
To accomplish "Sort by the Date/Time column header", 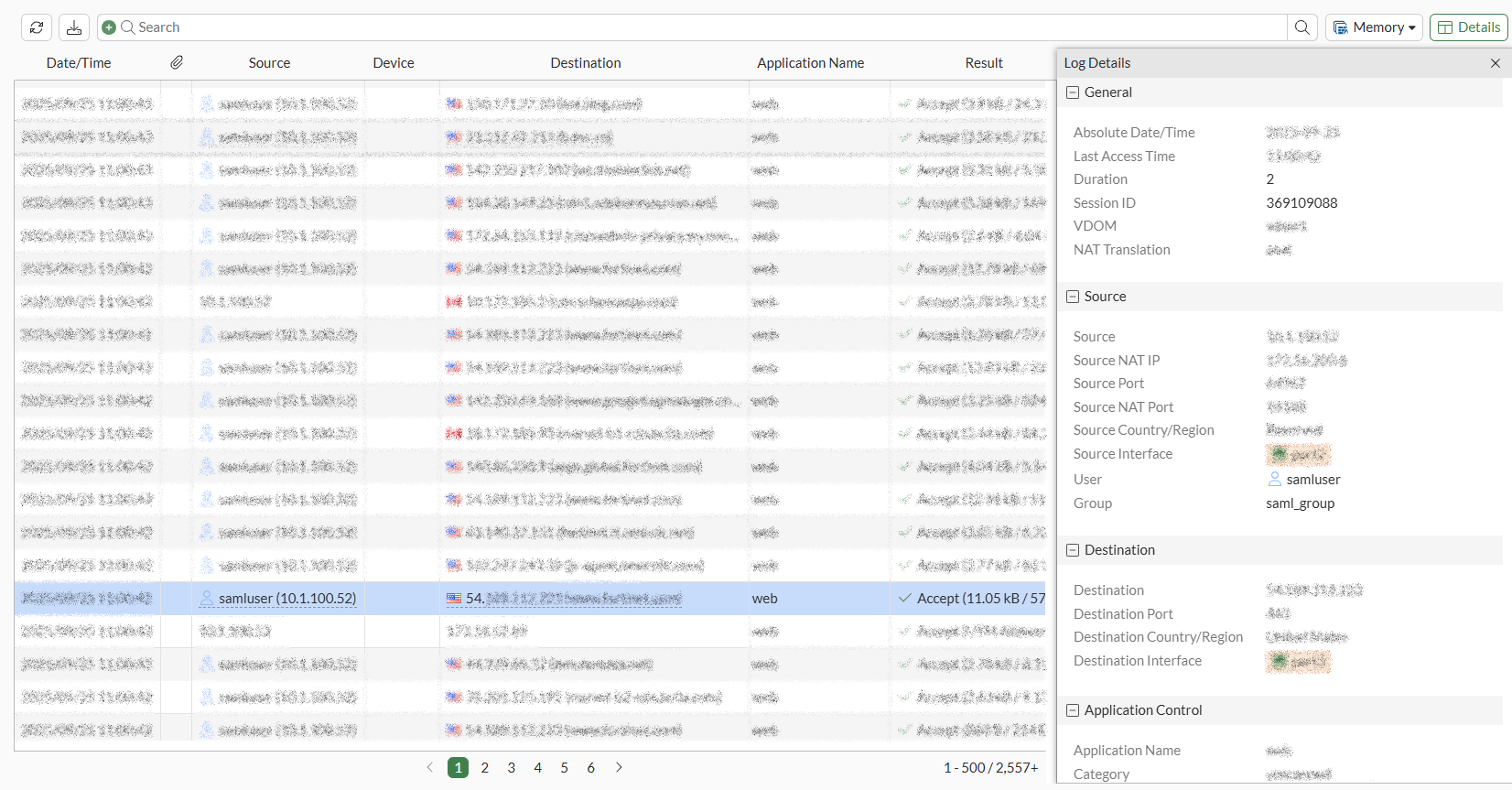I will 79,63.
